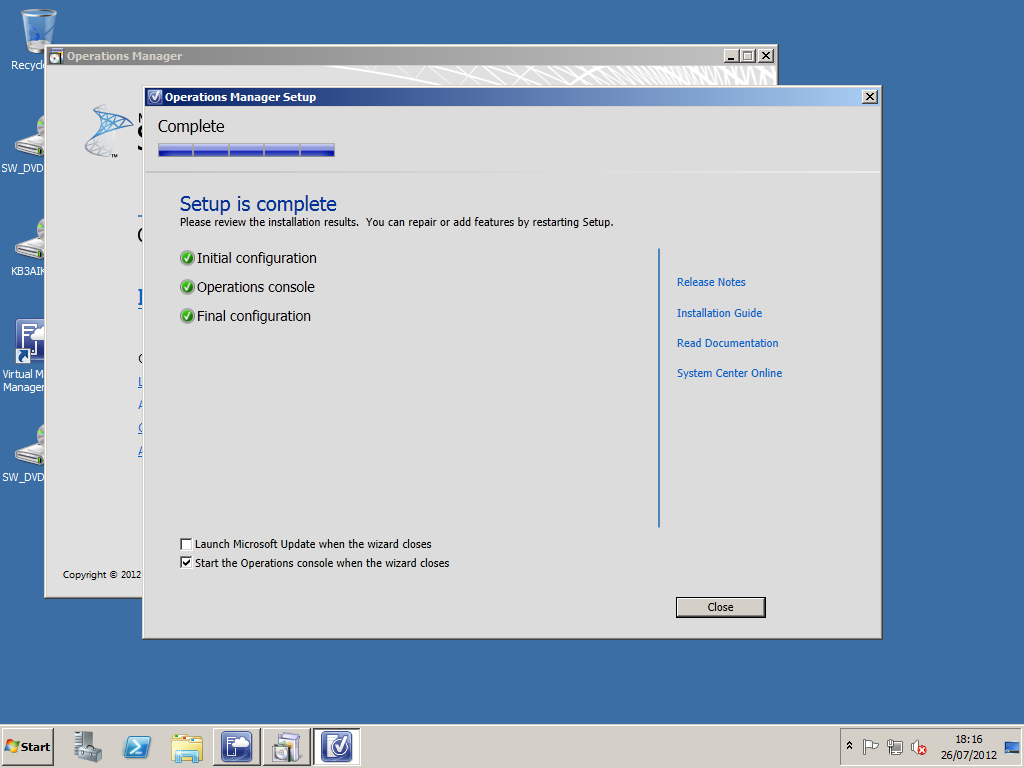1024x768 pixels.
Task: Close the background Operations Manager window
Action: pos(766,56)
